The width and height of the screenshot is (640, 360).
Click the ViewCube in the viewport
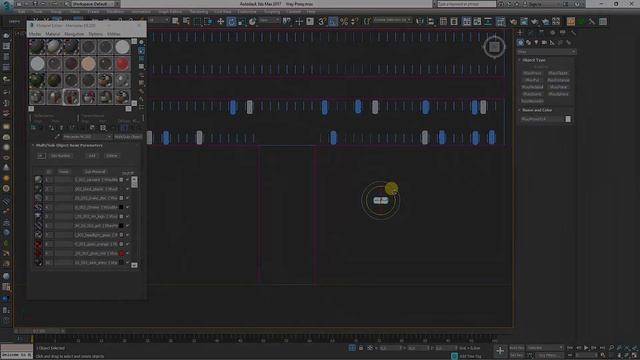(x=494, y=47)
